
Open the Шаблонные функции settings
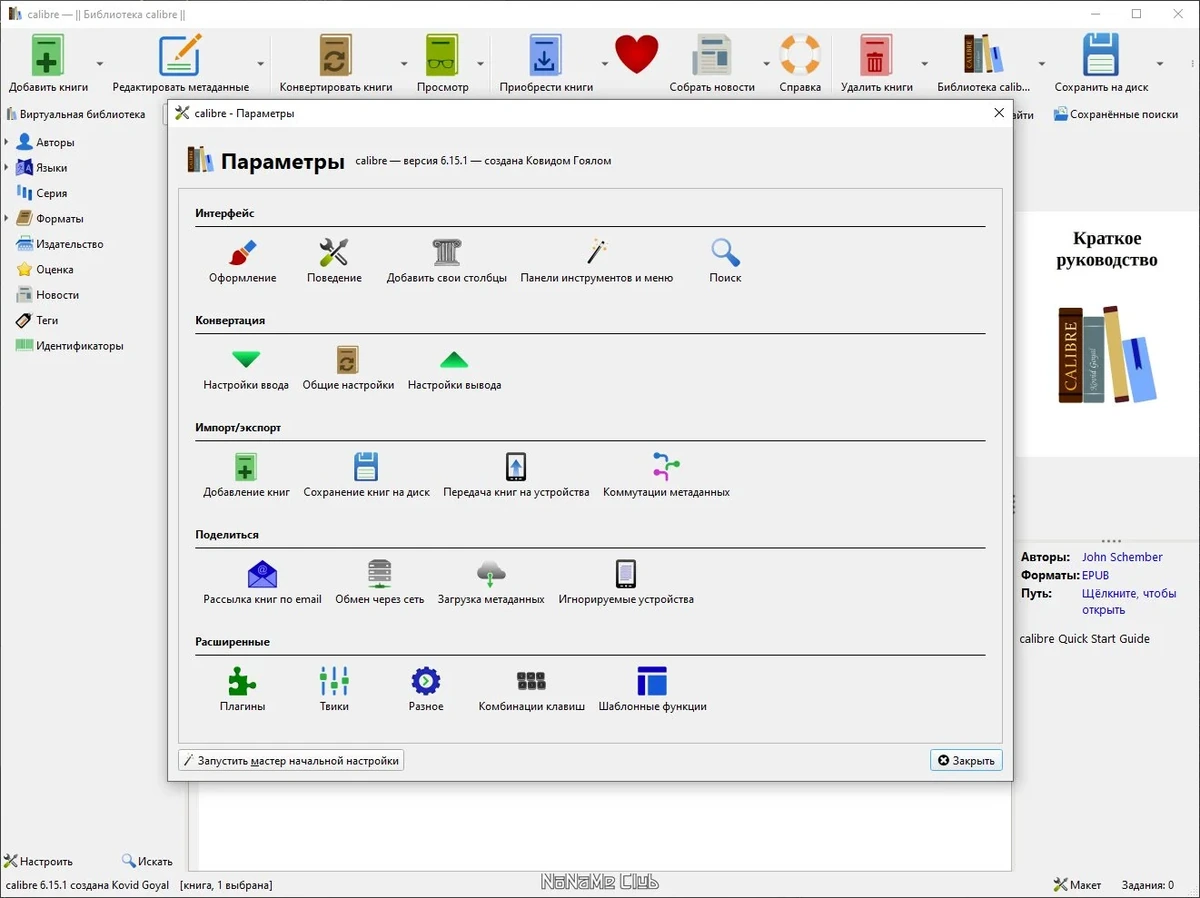[652, 689]
